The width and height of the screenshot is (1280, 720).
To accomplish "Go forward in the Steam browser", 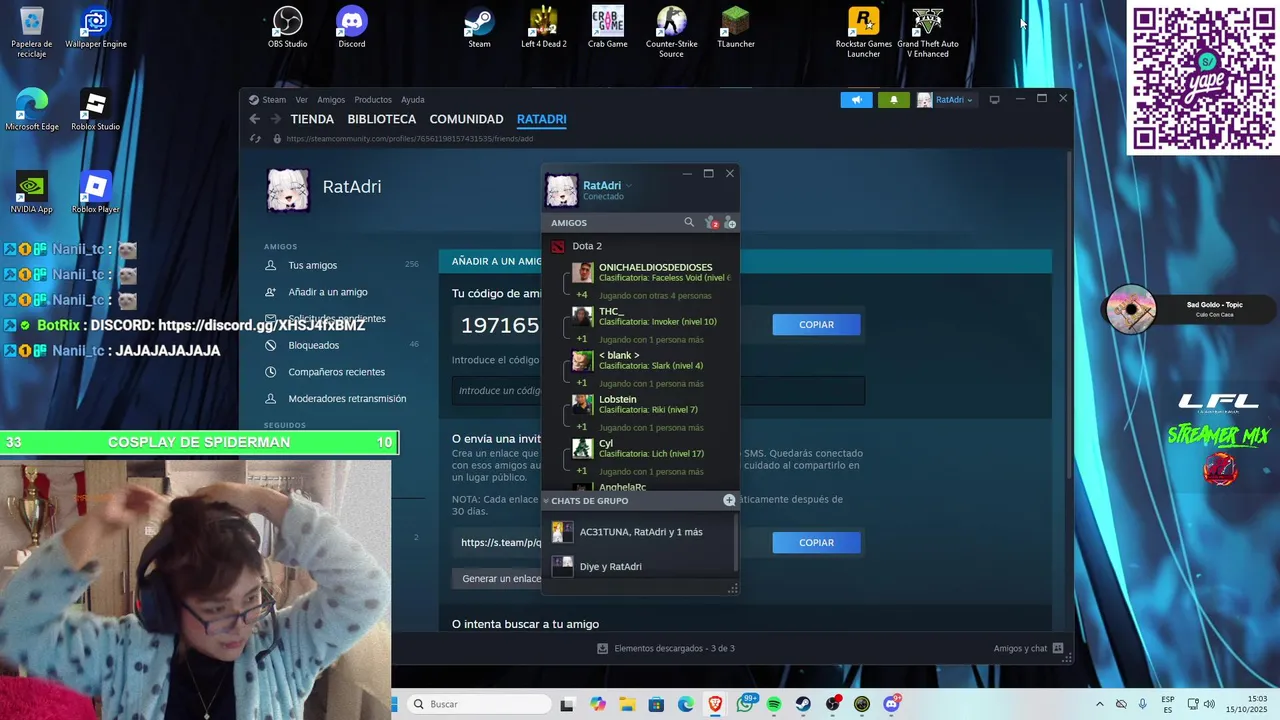I will point(275,119).
